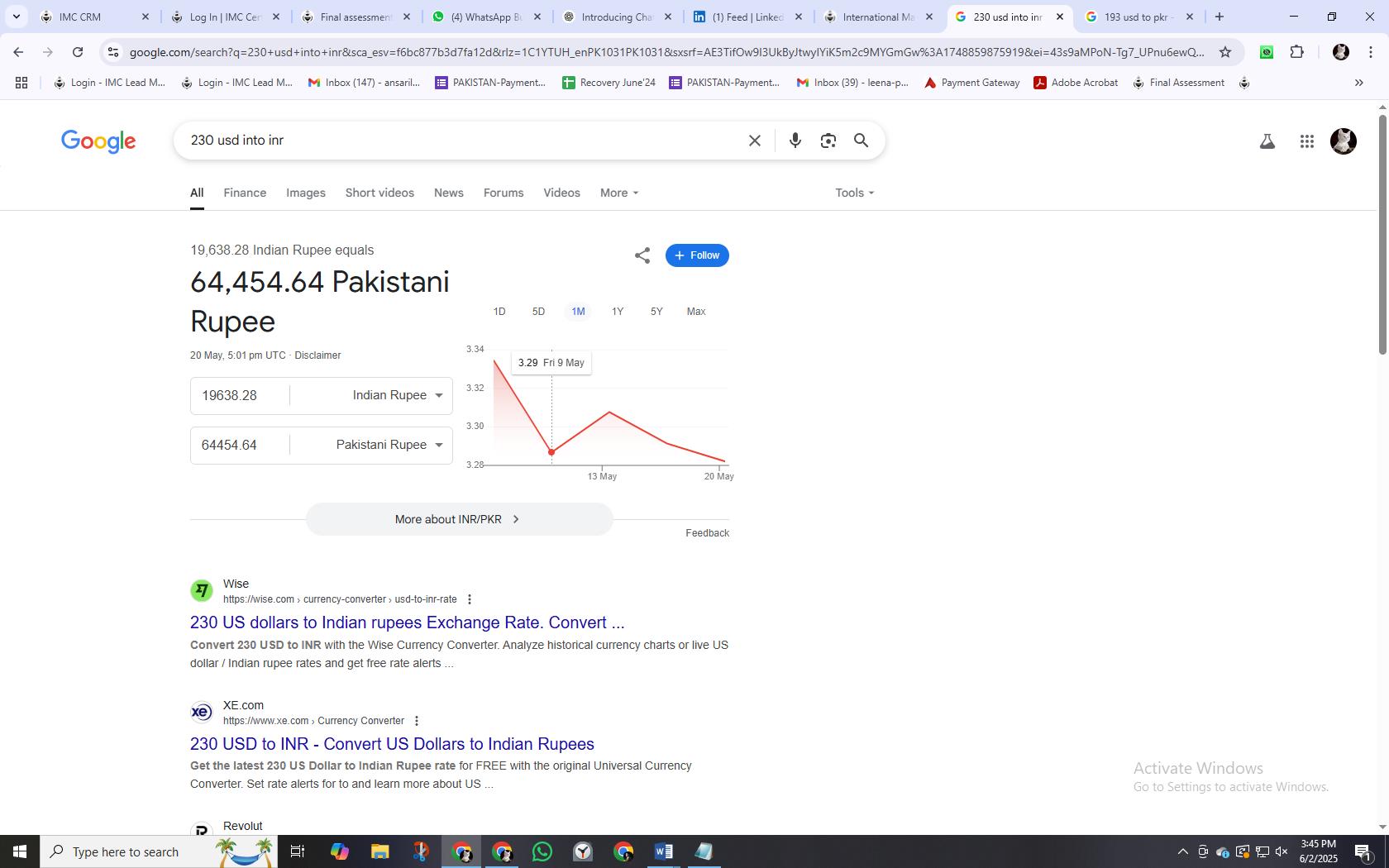This screenshot has height=868, width=1389.
Task: Open the Chrome apps grid in bookmarks bar
Action: point(21,83)
